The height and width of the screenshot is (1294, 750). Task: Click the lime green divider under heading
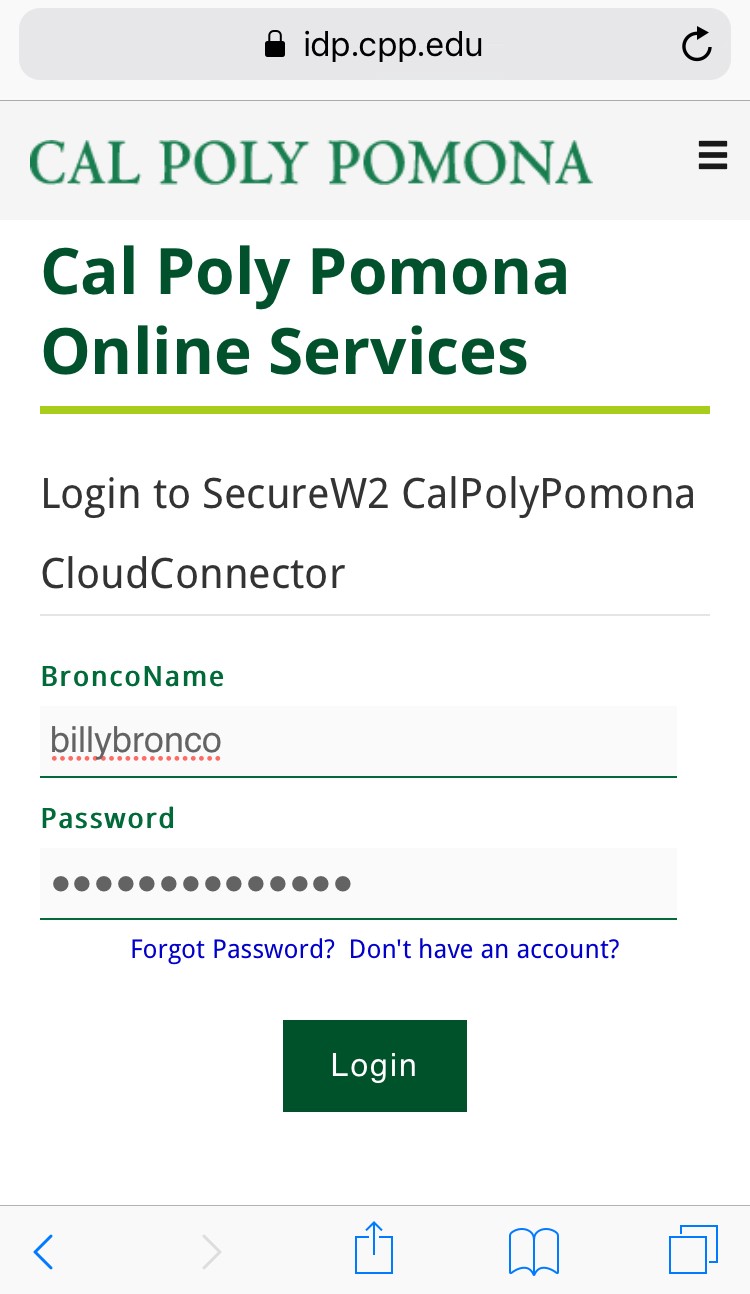[x=375, y=410]
